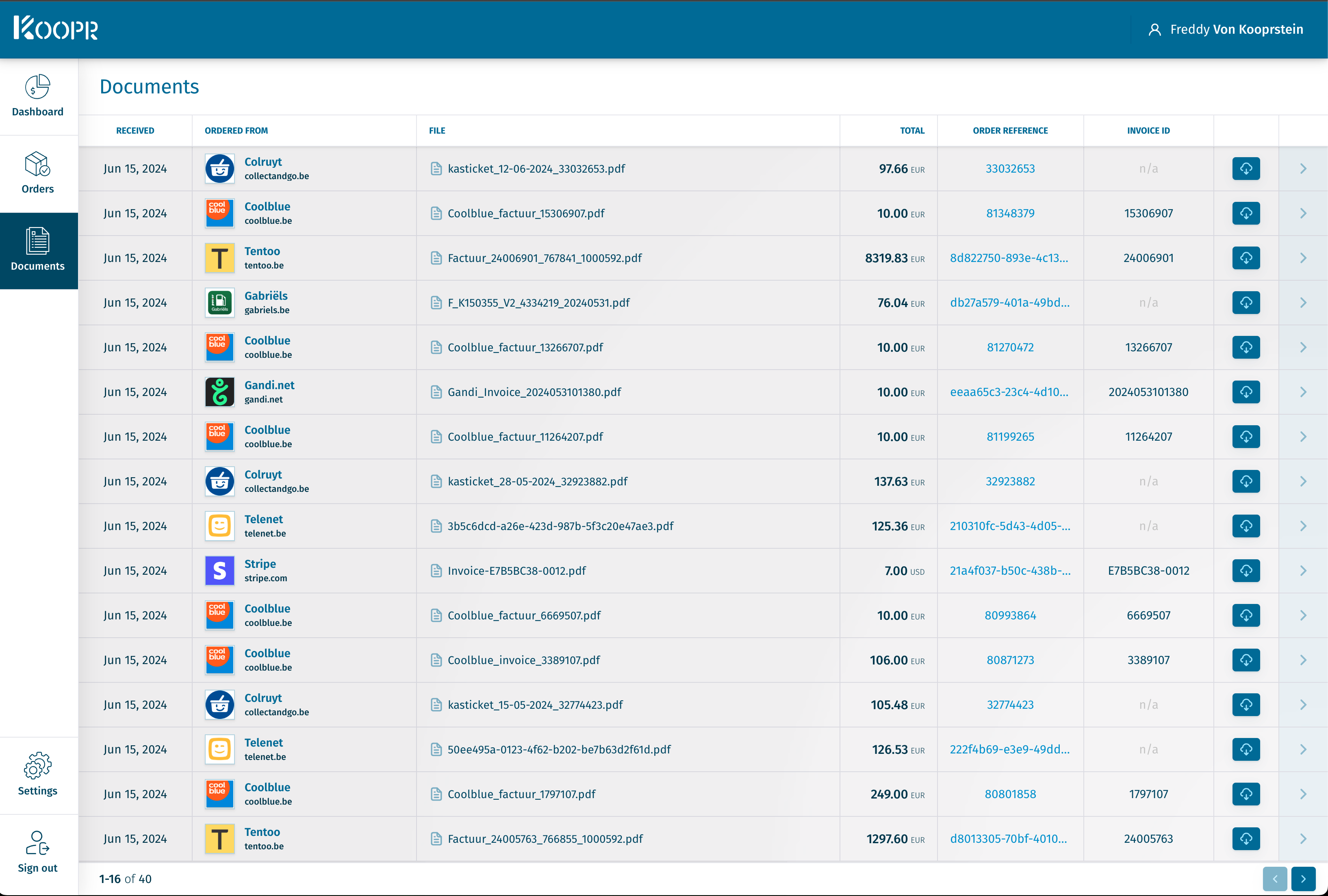Image resolution: width=1328 pixels, height=896 pixels.
Task: Click the 8319.83 EUR total amount
Action: [x=894, y=258]
